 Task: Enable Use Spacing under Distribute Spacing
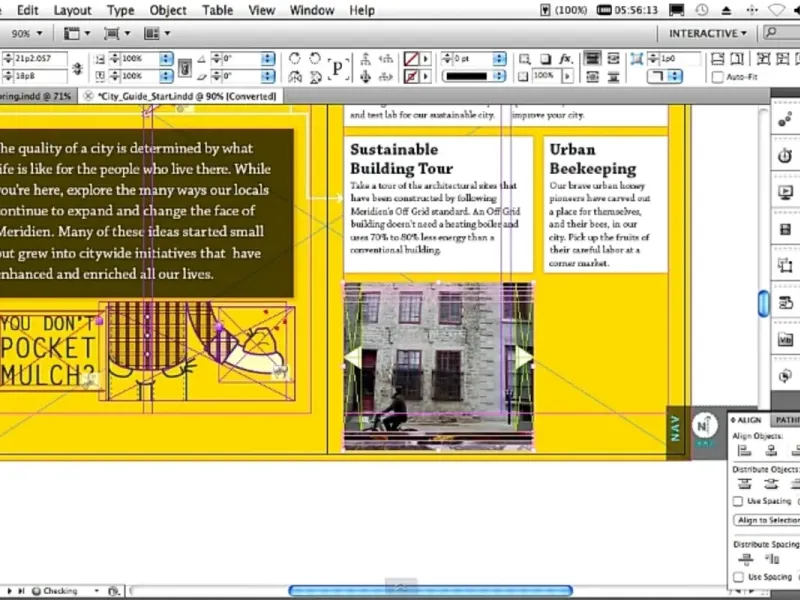[739, 577]
